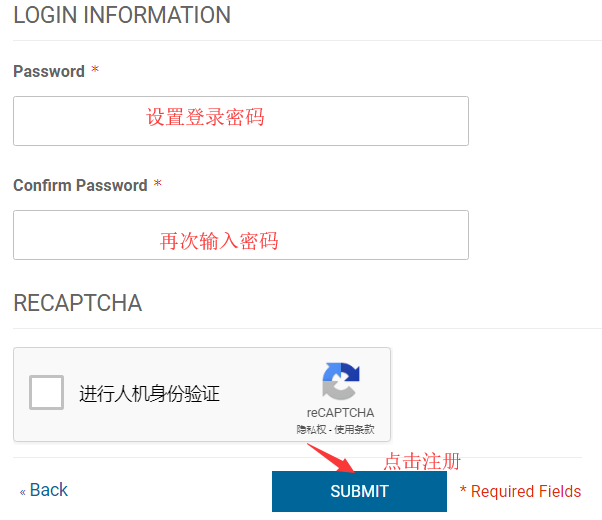Click the red 再次输入密码 hint text

219,241
